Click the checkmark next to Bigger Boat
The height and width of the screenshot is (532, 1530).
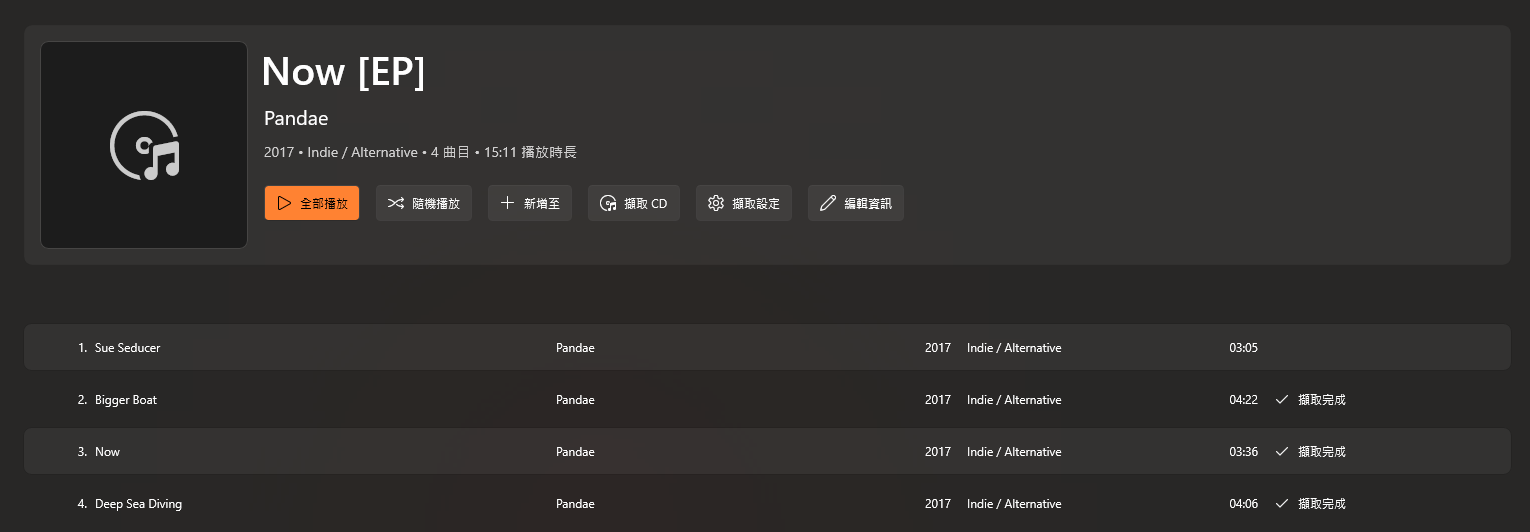(1281, 400)
